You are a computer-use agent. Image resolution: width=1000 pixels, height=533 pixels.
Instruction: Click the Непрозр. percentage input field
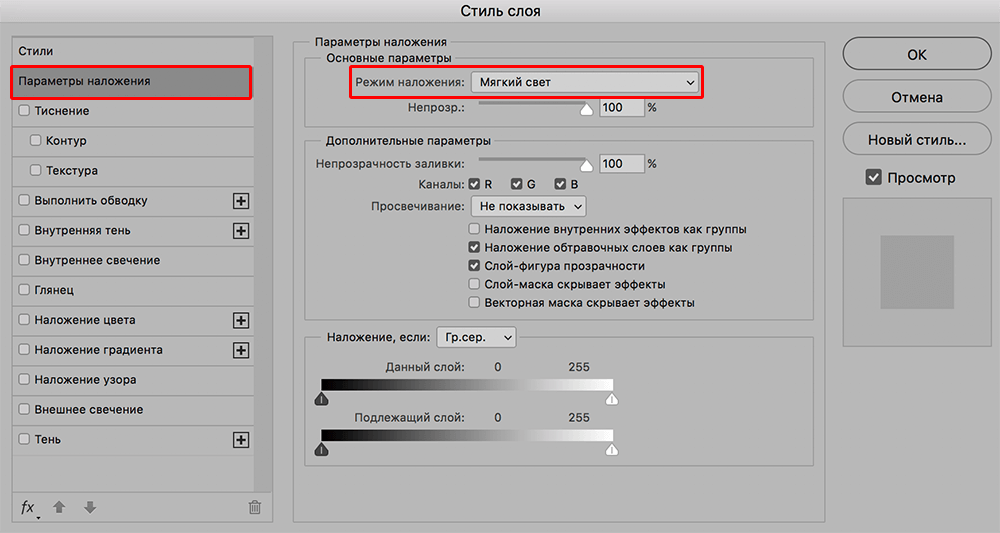coord(622,108)
